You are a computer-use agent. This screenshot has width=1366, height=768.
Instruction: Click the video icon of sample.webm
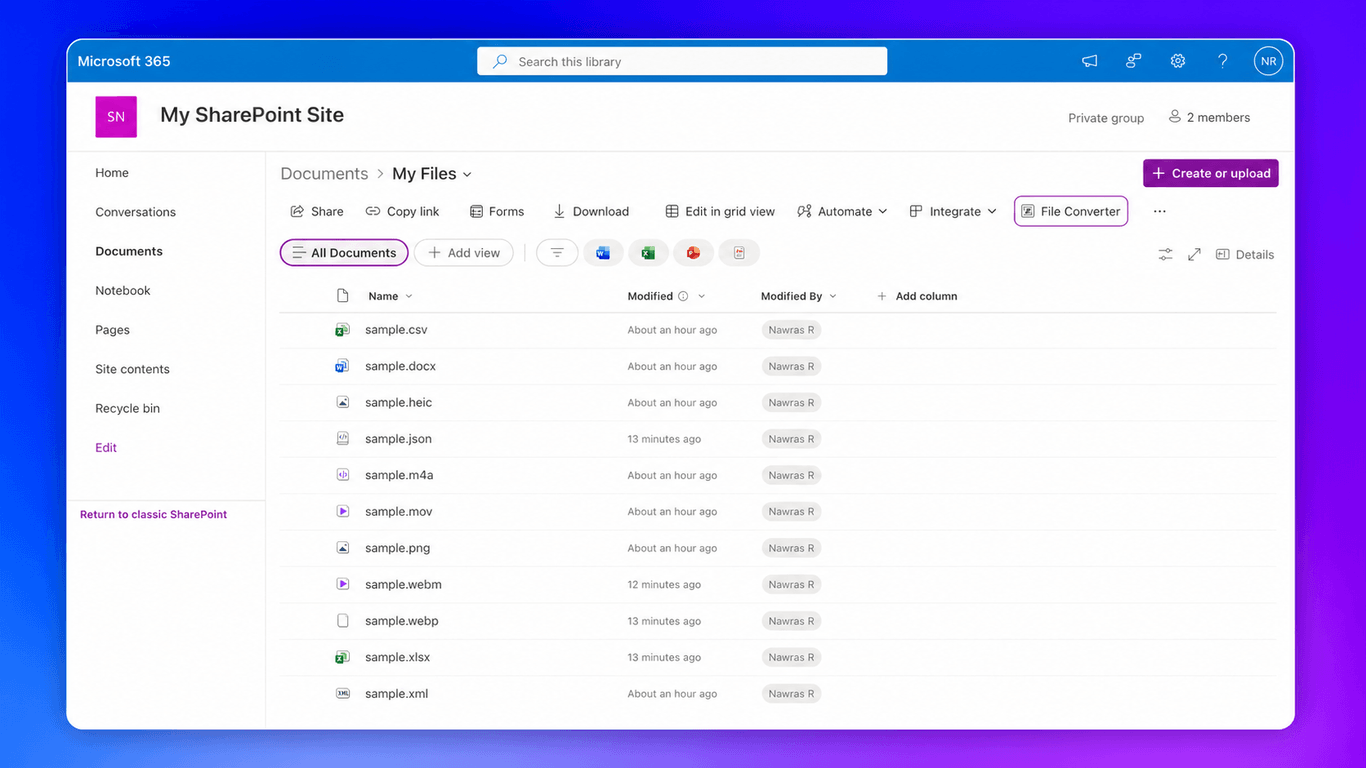[343, 584]
